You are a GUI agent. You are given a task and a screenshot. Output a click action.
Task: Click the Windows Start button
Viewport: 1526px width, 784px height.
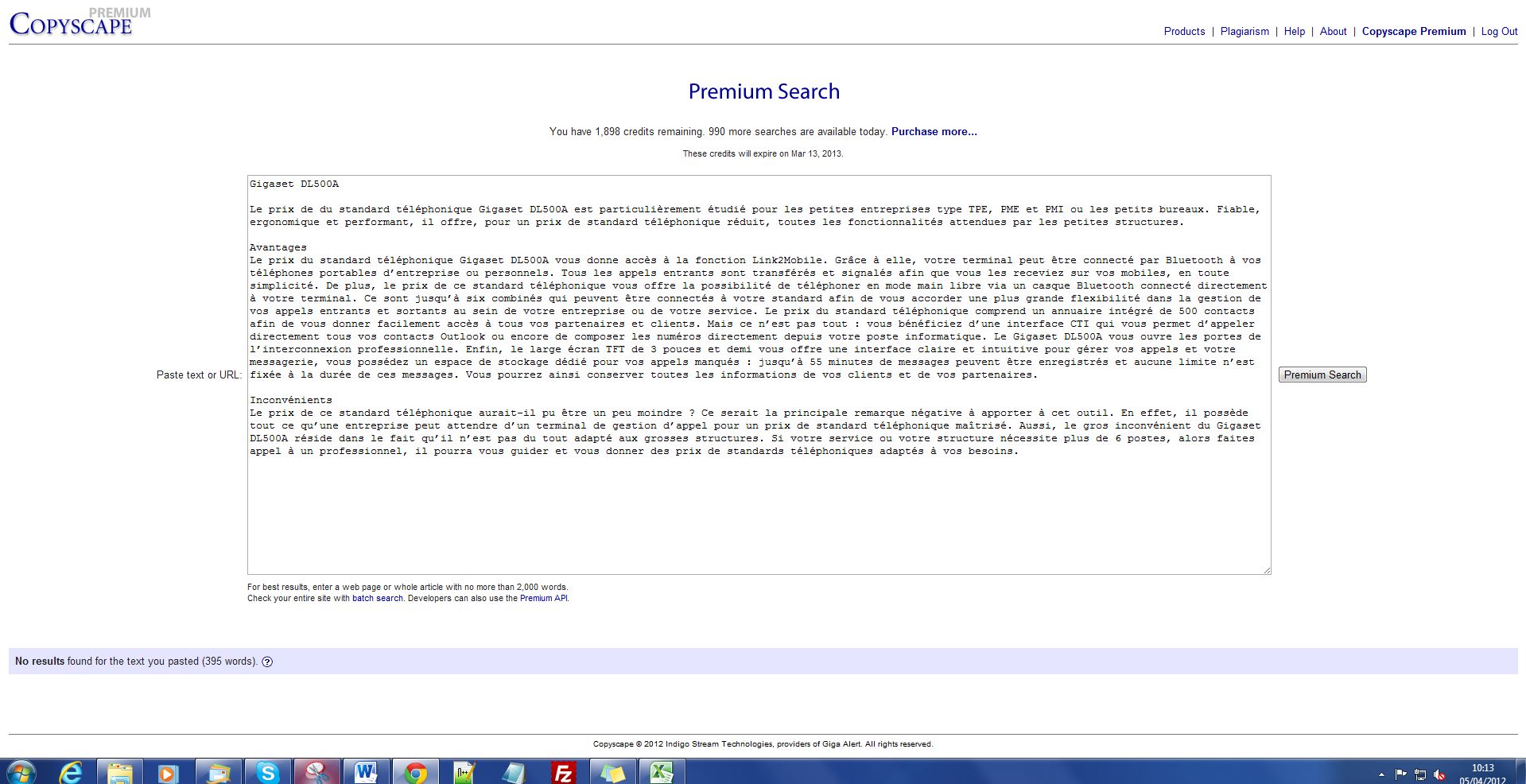21,772
